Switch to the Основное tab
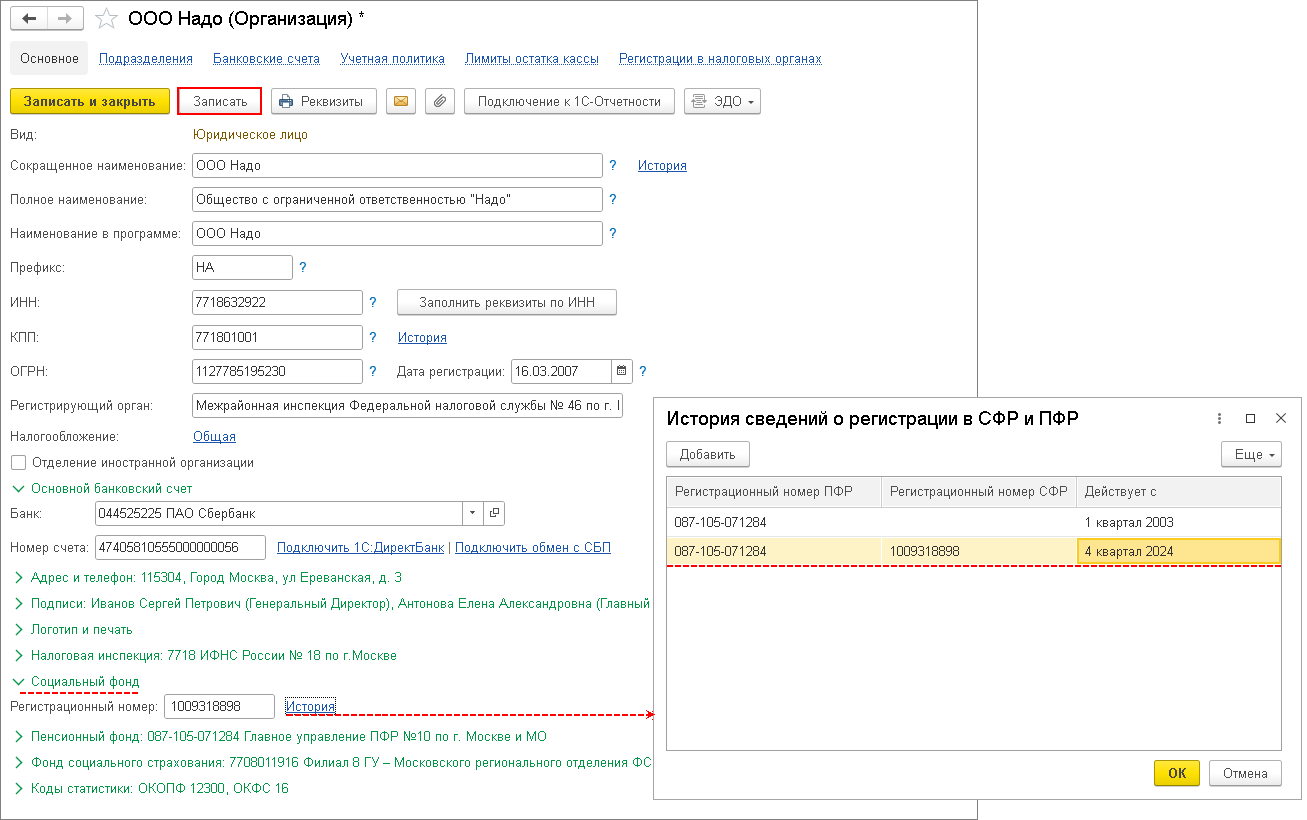 click(49, 58)
